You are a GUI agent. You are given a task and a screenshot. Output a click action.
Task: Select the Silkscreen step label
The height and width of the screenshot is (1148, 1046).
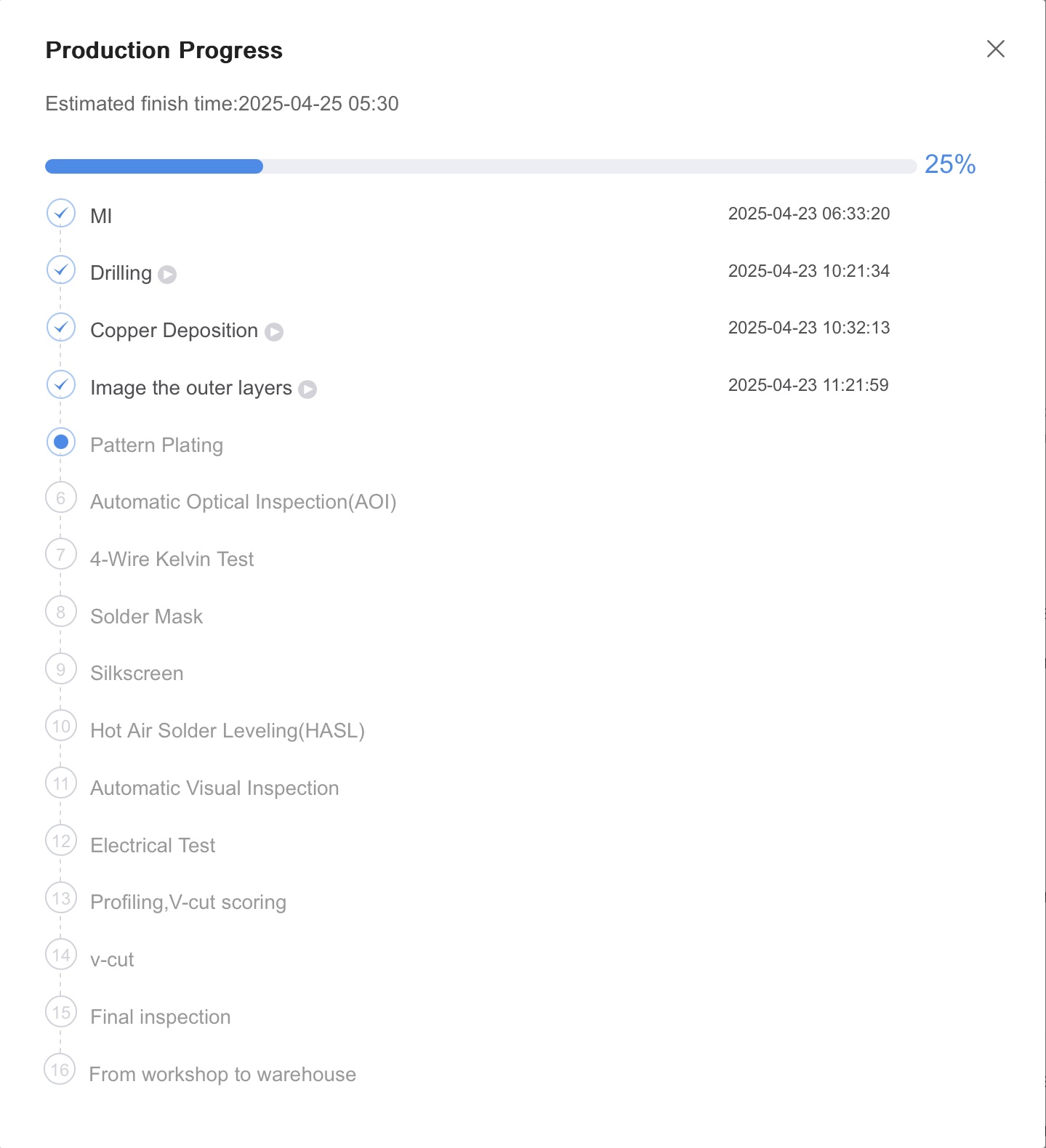click(x=137, y=674)
